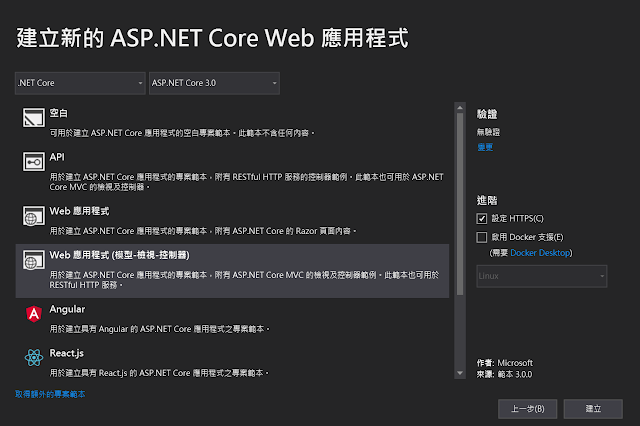Image resolution: width=640 pixels, height=426 pixels.
Task: Open the .NET Core framework dropdown
Action: coord(80,83)
